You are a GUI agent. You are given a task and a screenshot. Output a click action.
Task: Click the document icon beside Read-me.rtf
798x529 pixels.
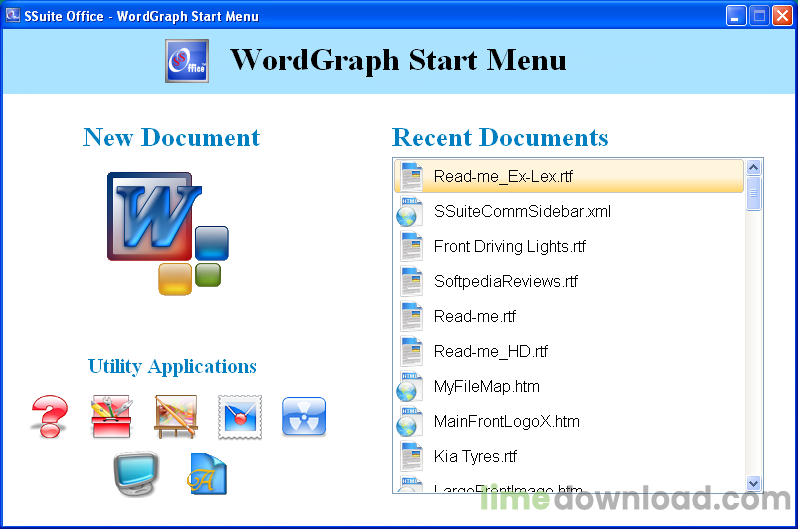[411, 316]
